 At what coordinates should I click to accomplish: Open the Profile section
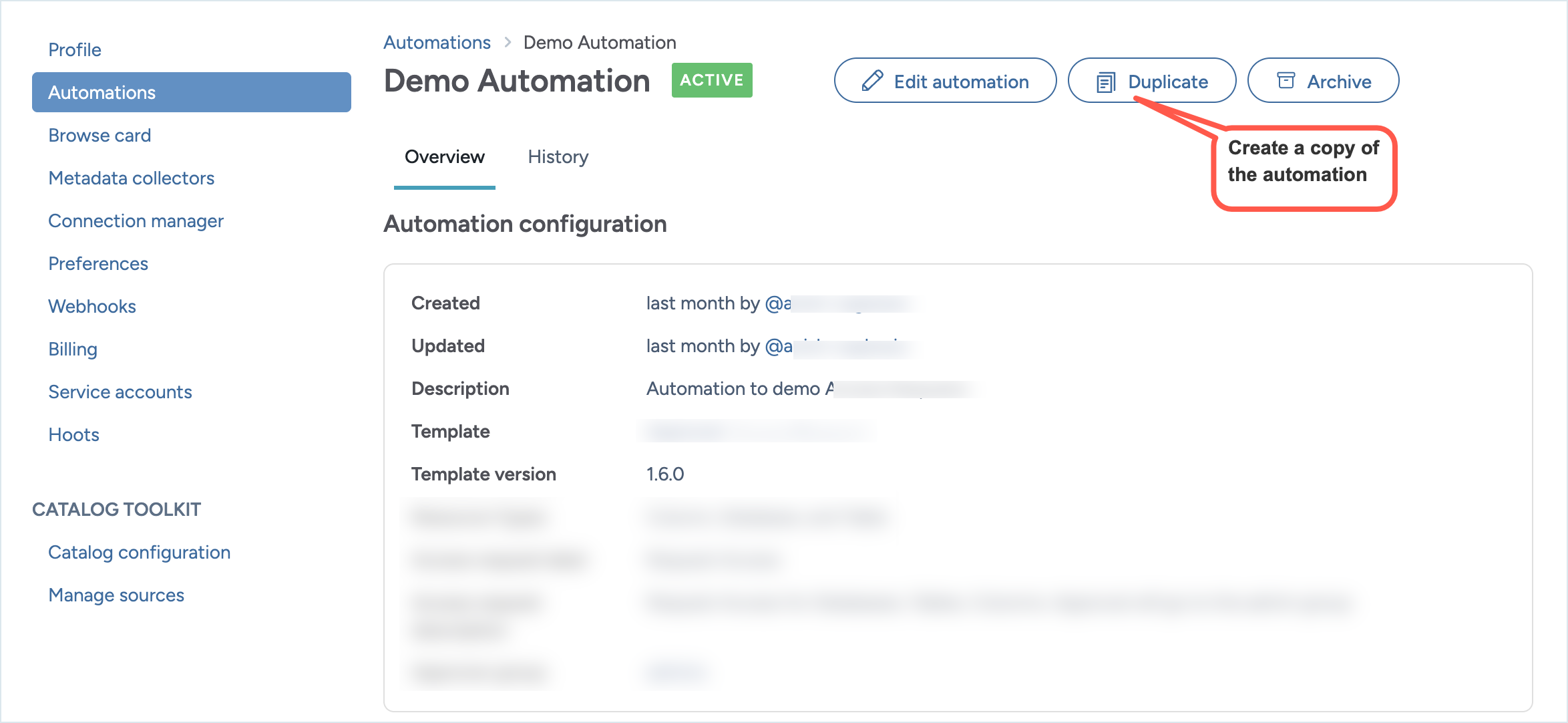74,49
